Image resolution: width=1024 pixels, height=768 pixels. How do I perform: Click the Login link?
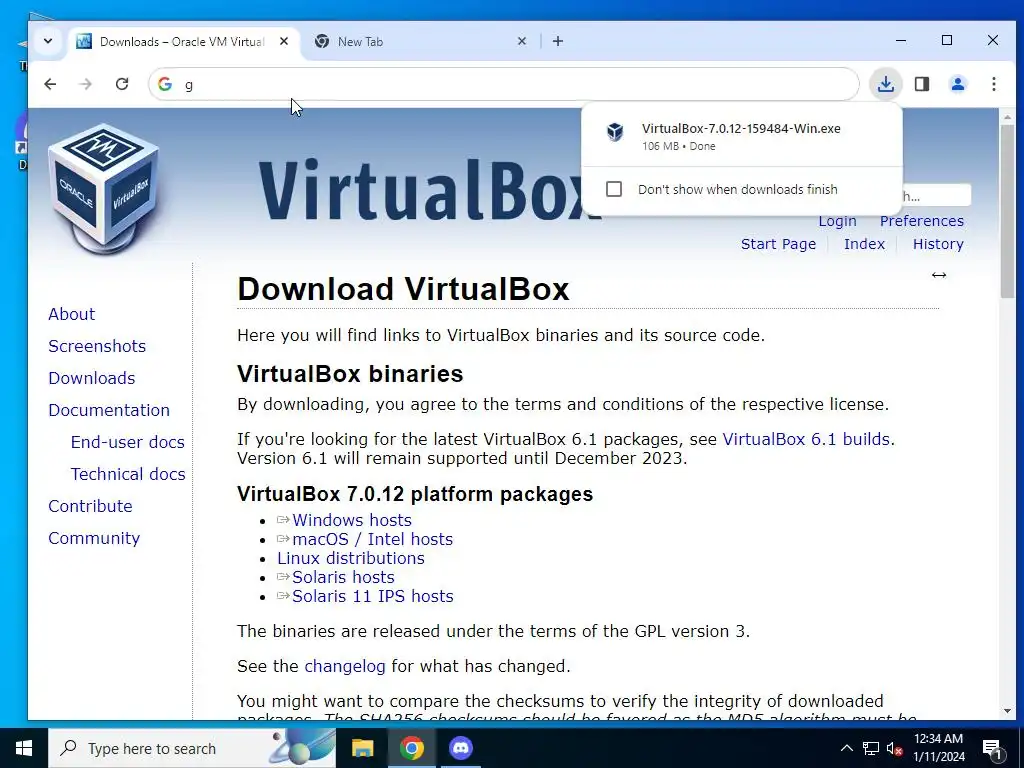point(837,221)
